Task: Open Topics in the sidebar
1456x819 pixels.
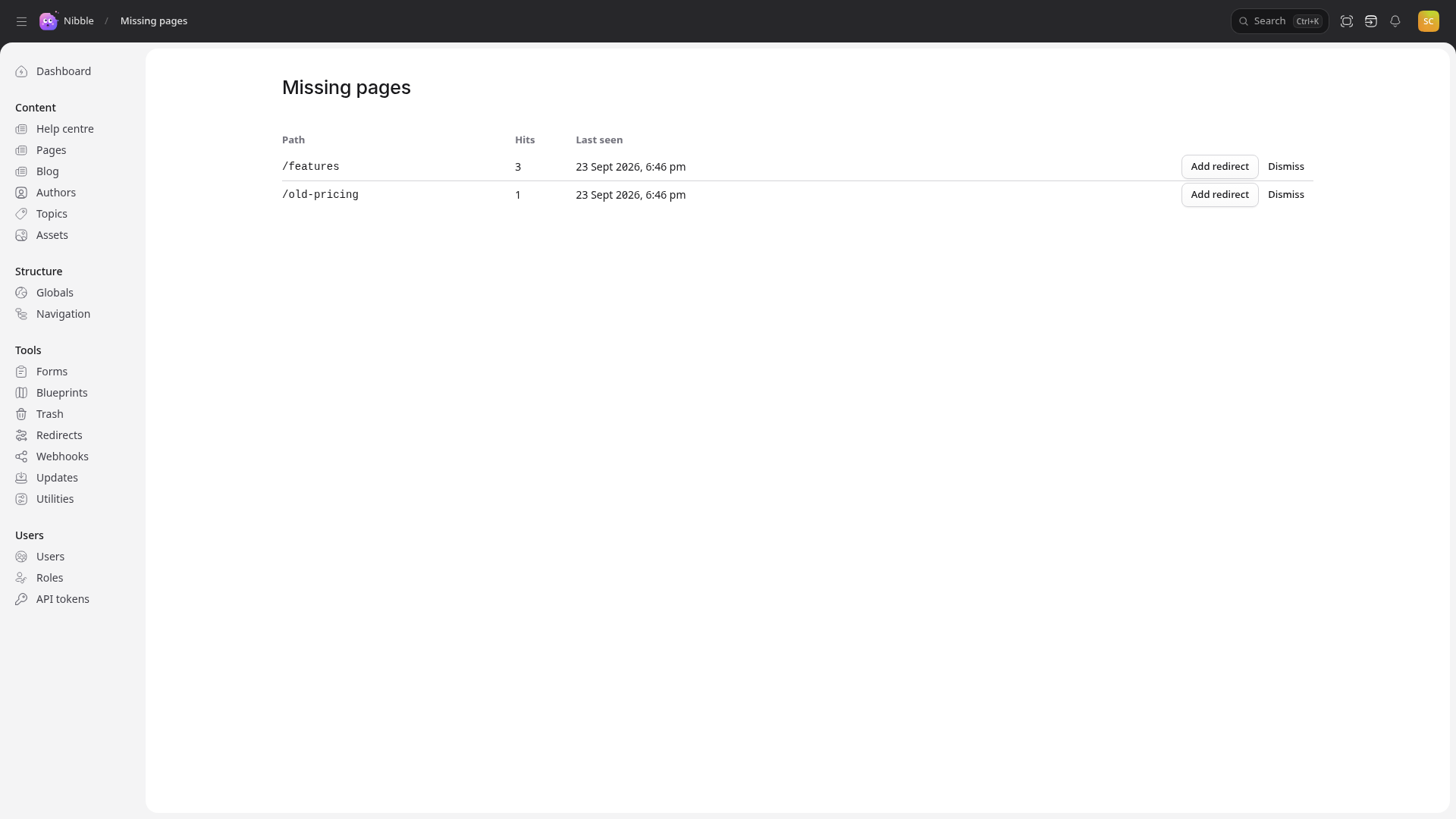Action: coord(52,214)
